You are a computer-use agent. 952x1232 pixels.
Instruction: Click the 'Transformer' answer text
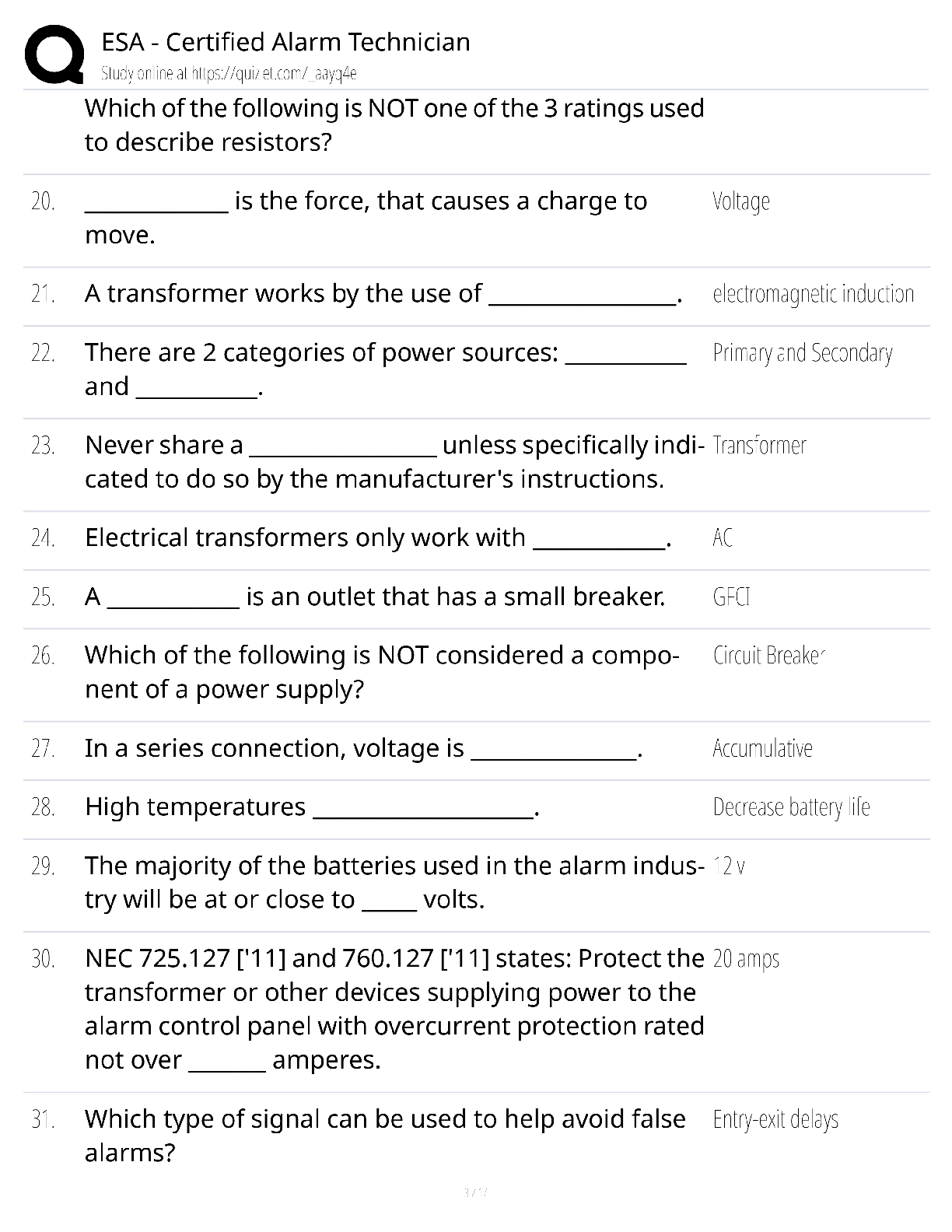click(759, 446)
